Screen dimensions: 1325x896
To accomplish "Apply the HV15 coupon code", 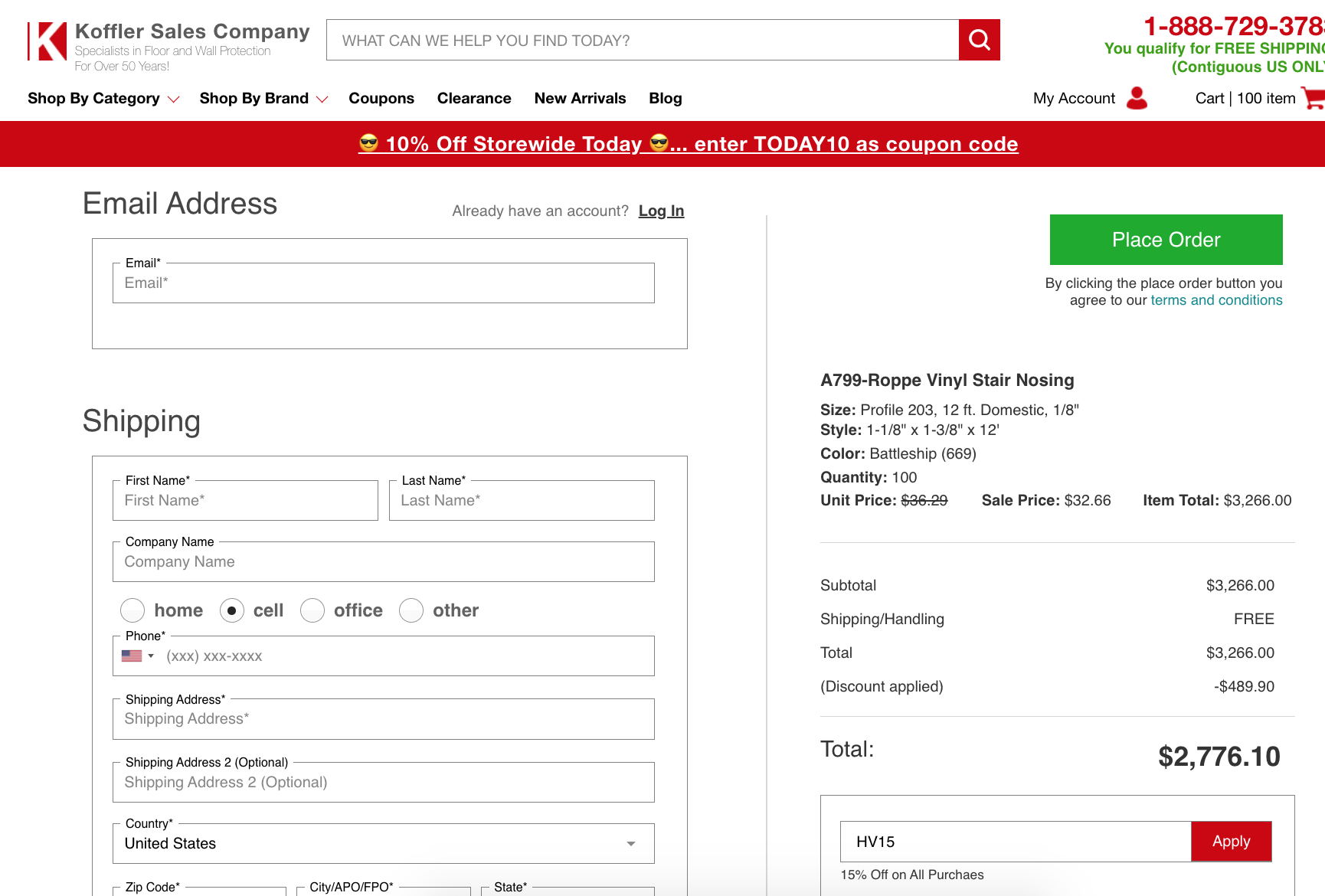I will pyautogui.click(x=1231, y=841).
